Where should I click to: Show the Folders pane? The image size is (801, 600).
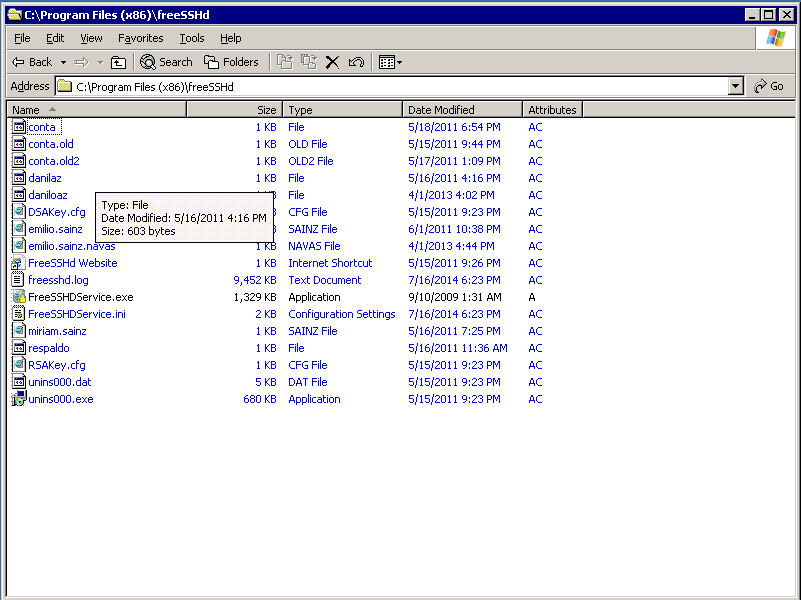(x=231, y=62)
